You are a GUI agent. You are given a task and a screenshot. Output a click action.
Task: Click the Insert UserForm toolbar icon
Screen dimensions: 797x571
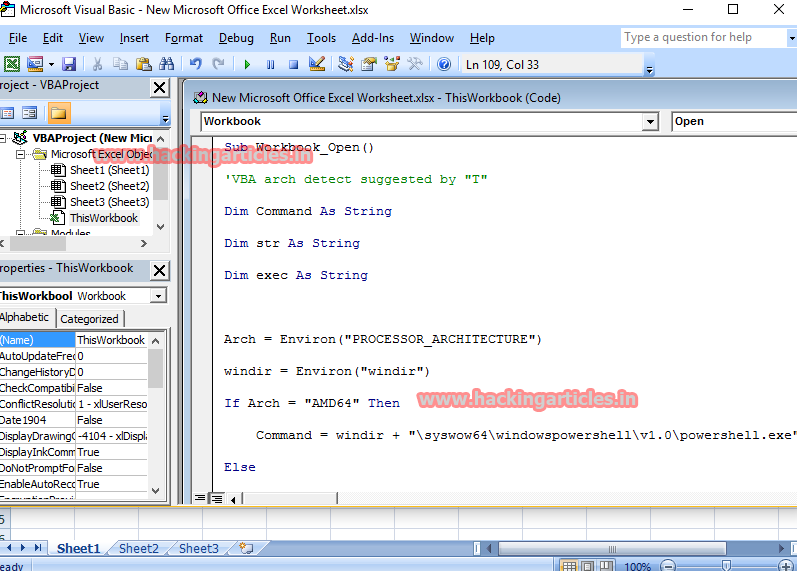pyautogui.click(x=35, y=64)
